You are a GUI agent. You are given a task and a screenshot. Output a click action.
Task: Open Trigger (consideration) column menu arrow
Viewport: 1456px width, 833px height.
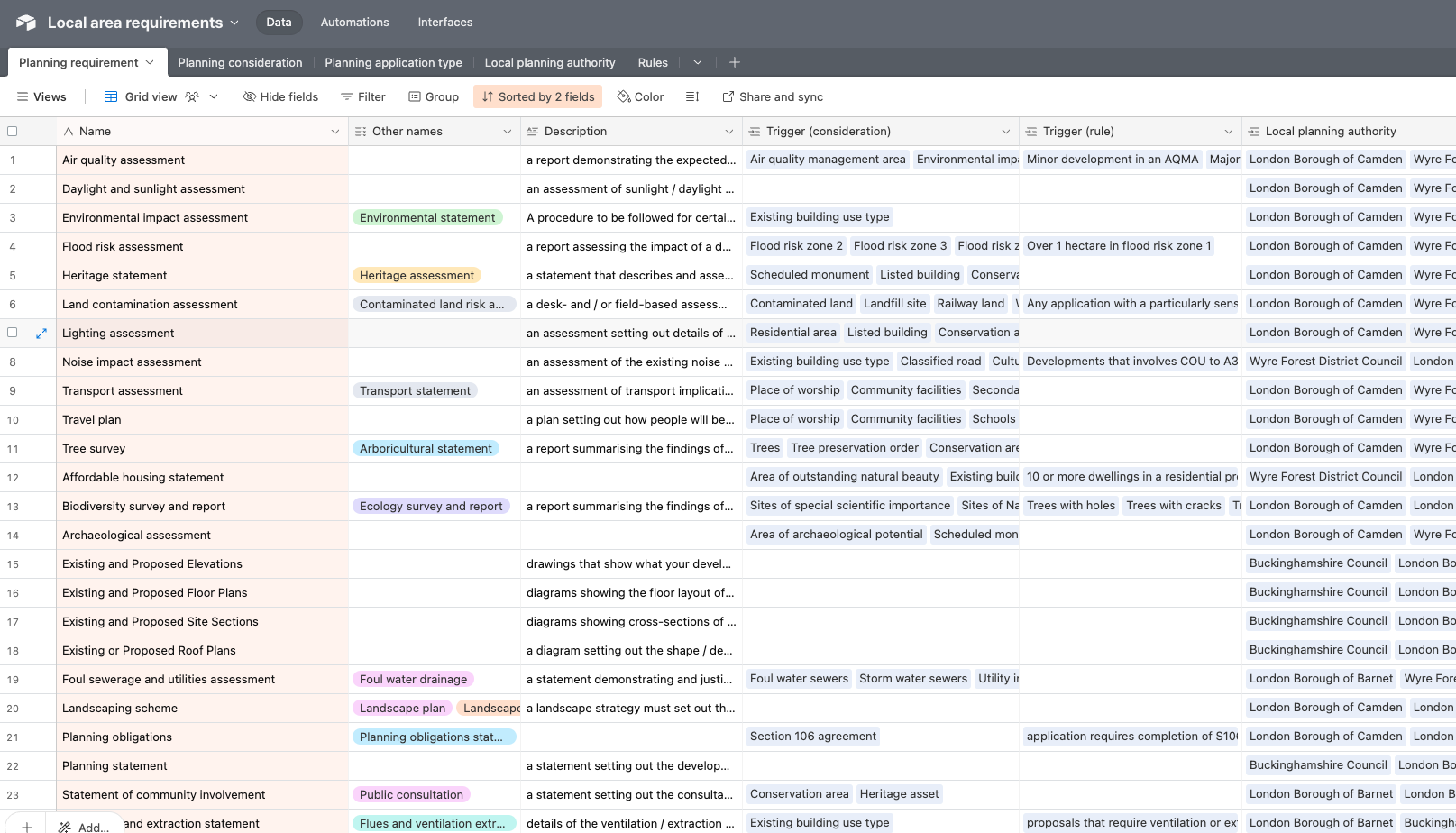pos(1006,132)
